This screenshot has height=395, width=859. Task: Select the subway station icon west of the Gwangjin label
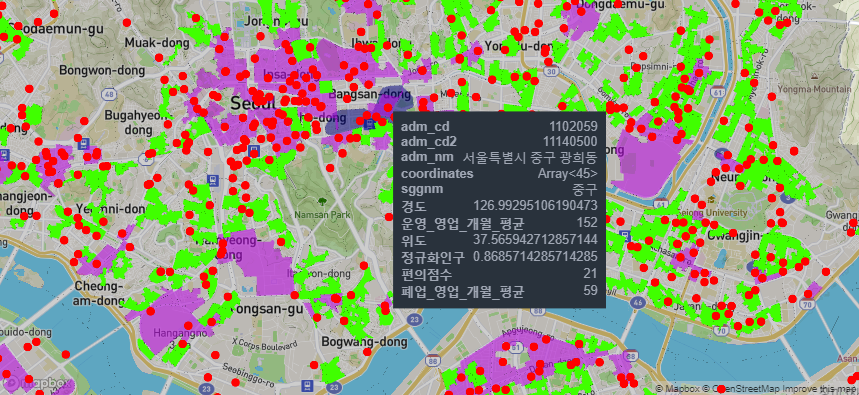coord(624,236)
